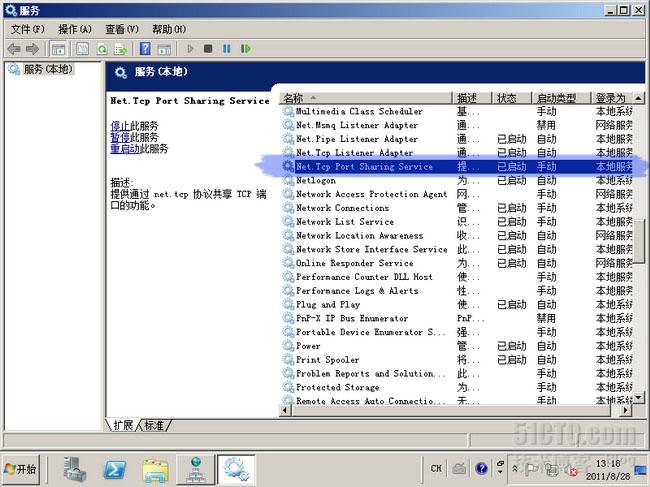Click the Pause Service toolbar icon
The height and width of the screenshot is (487, 650).
[226, 49]
